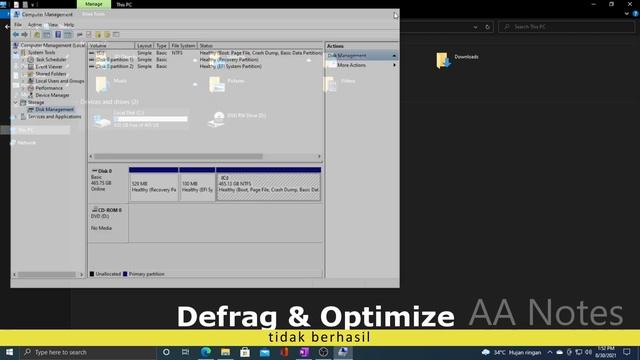Open Device Manager from the tree
This screenshot has height=360, width=640.
click(52, 95)
